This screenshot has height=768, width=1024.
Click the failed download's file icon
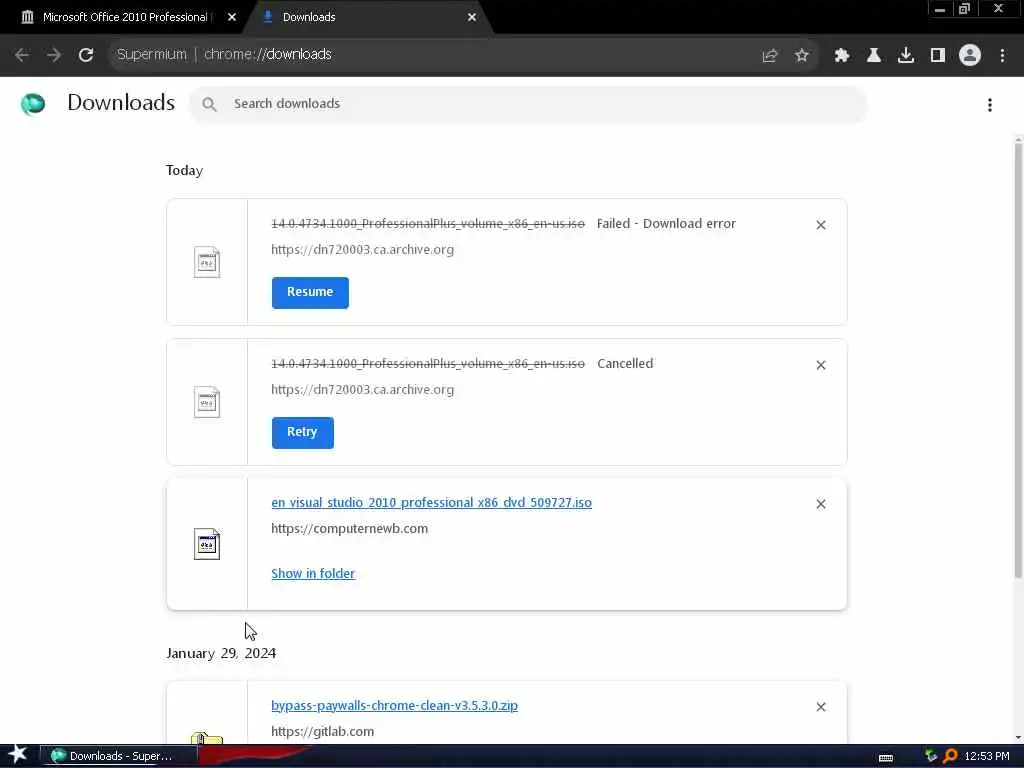pos(207,263)
